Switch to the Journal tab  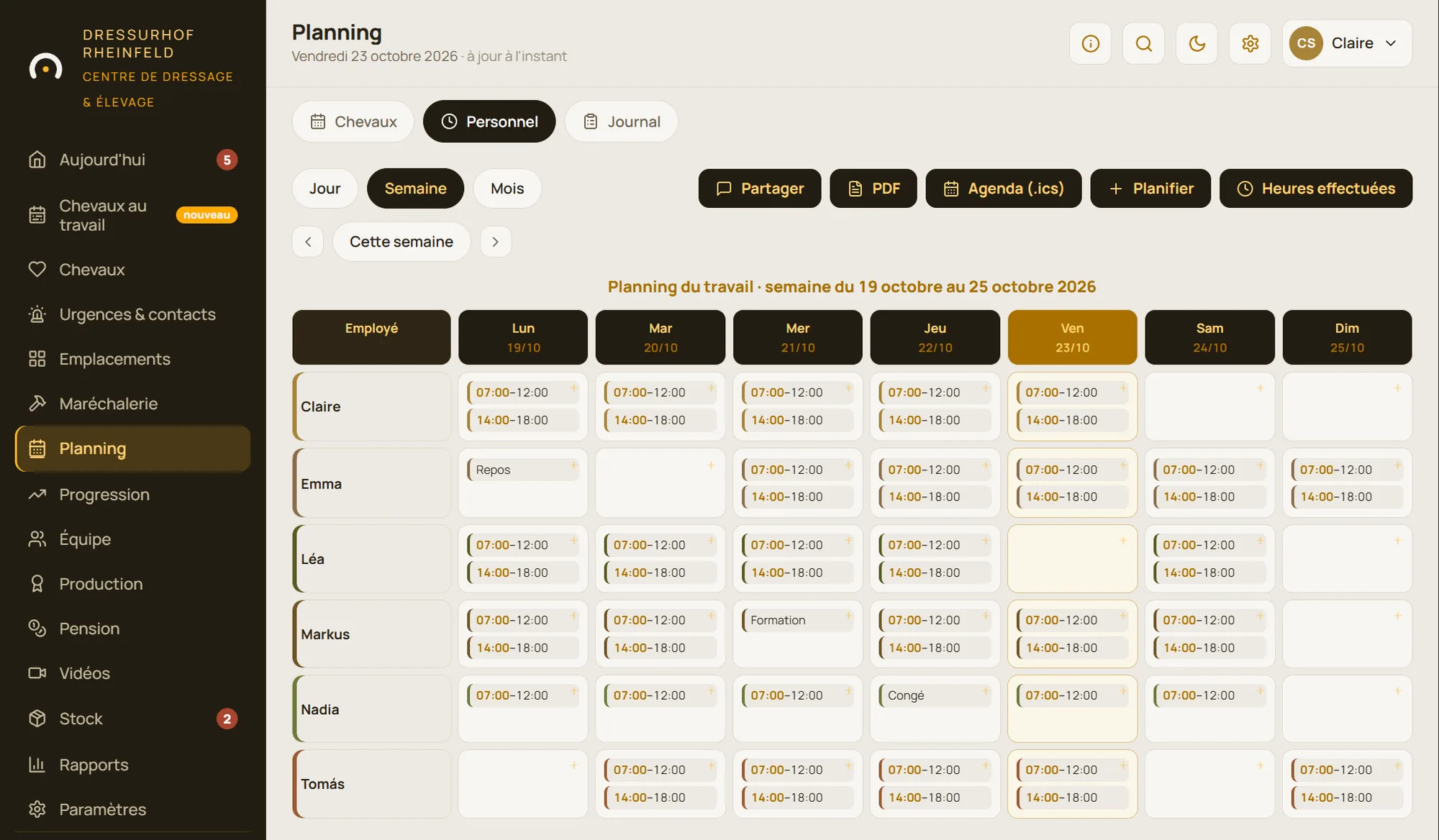pos(622,122)
